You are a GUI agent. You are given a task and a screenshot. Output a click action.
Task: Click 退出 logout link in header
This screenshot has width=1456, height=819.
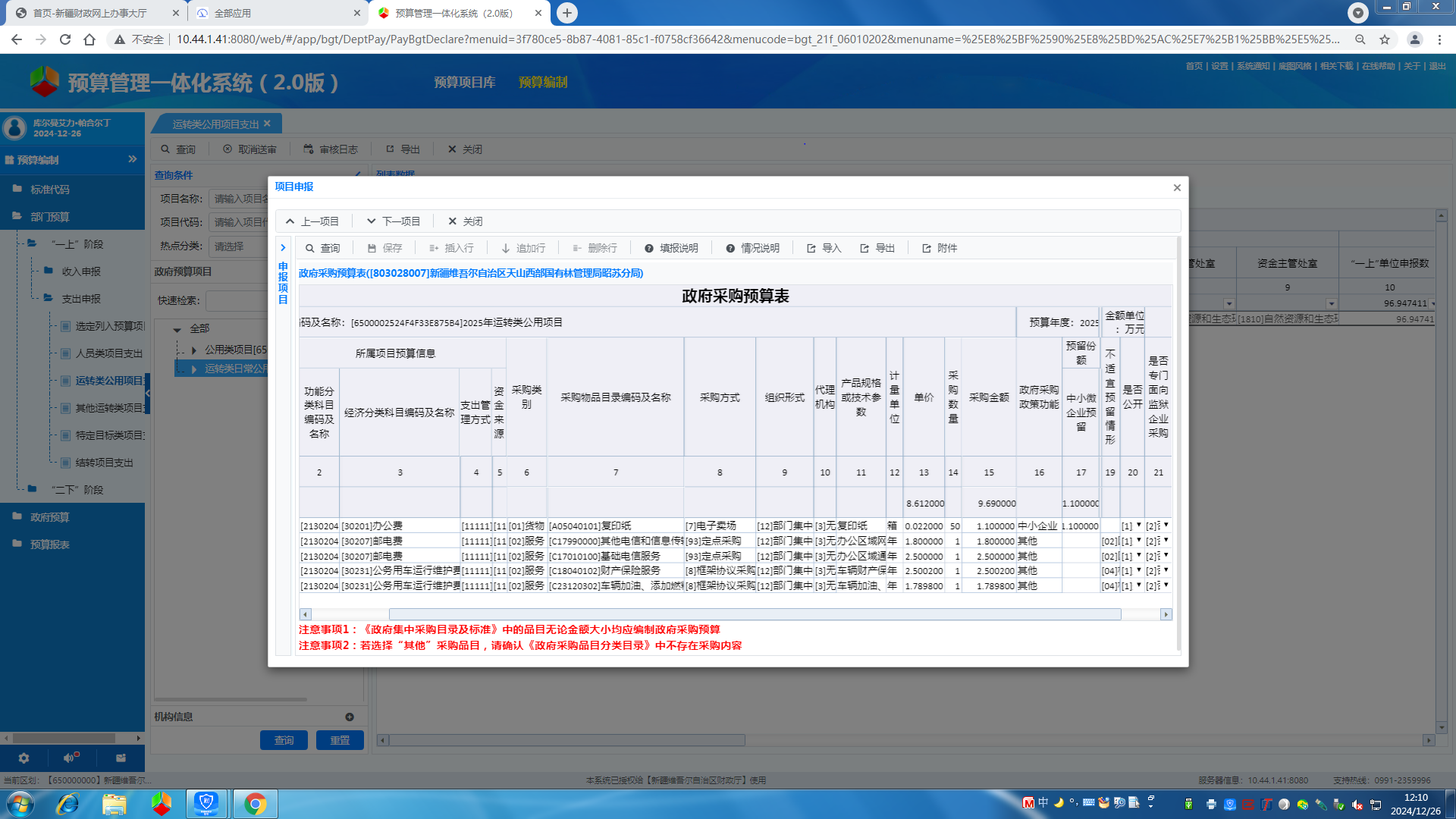pos(1437,66)
